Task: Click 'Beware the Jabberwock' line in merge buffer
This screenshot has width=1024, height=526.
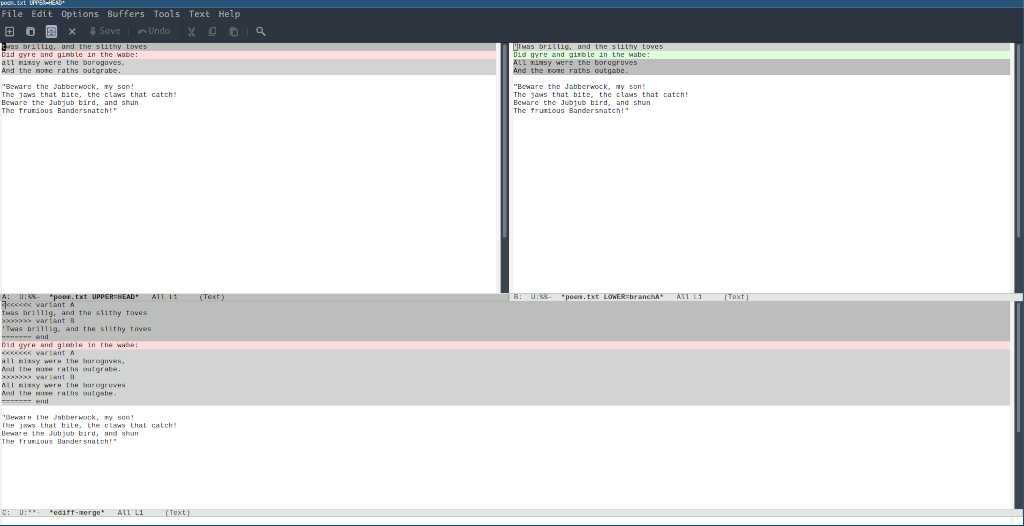Action: pyautogui.click(x=68, y=417)
